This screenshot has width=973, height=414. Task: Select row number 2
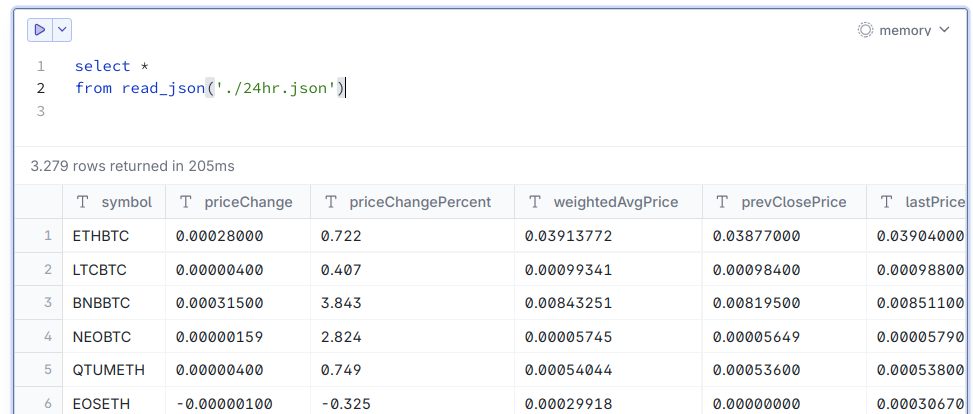38,269
